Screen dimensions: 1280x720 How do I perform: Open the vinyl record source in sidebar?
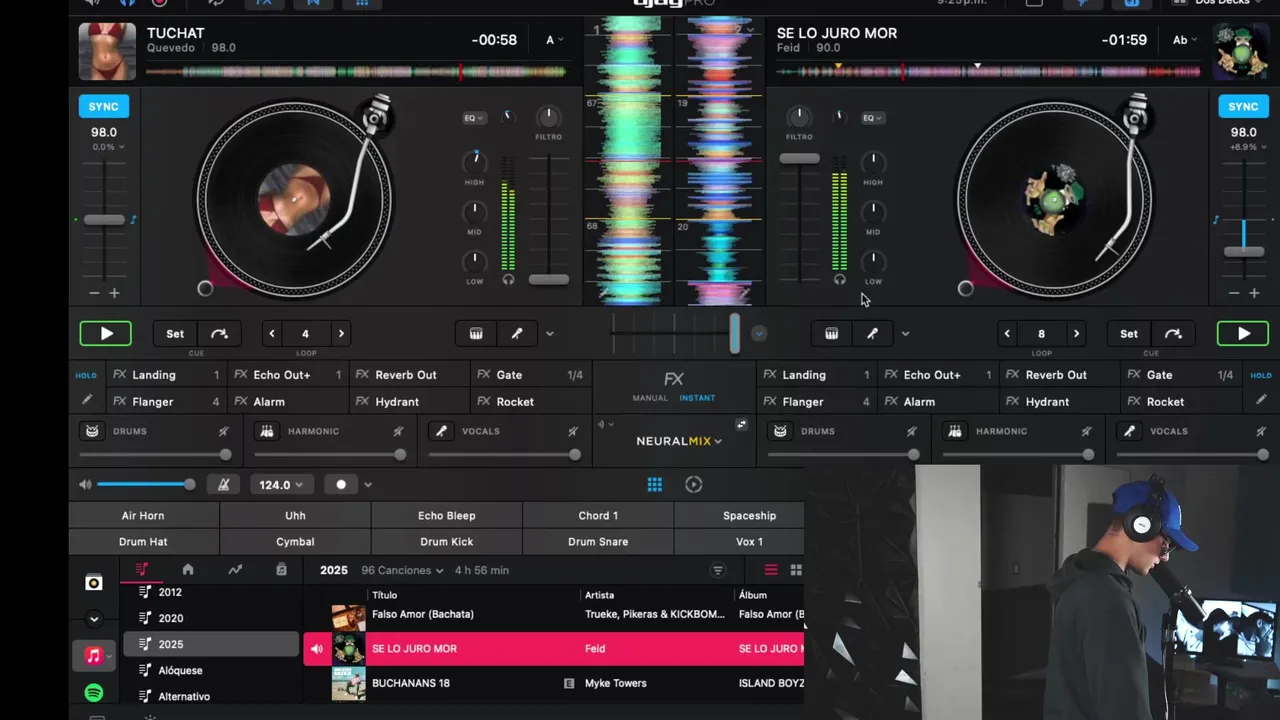click(93, 583)
